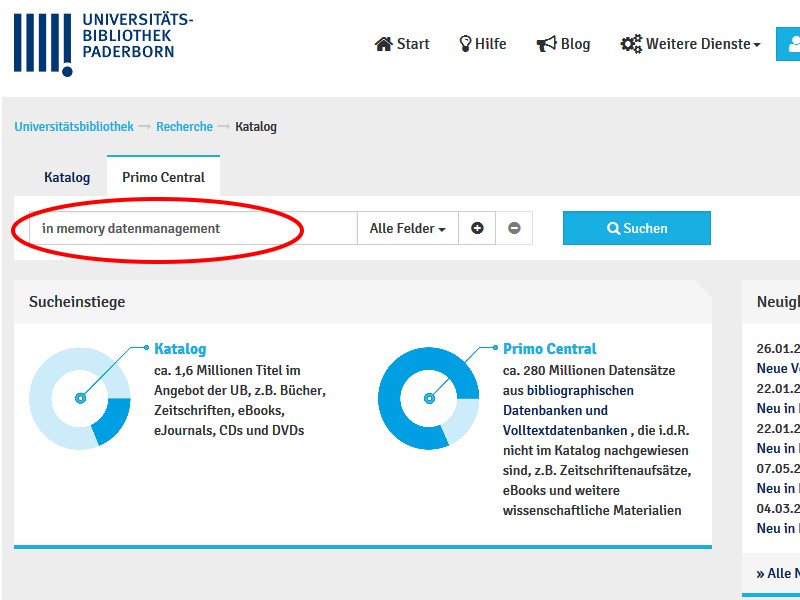Image resolution: width=800 pixels, height=600 pixels.
Task: Click the Suchen search button
Action: tap(637, 228)
